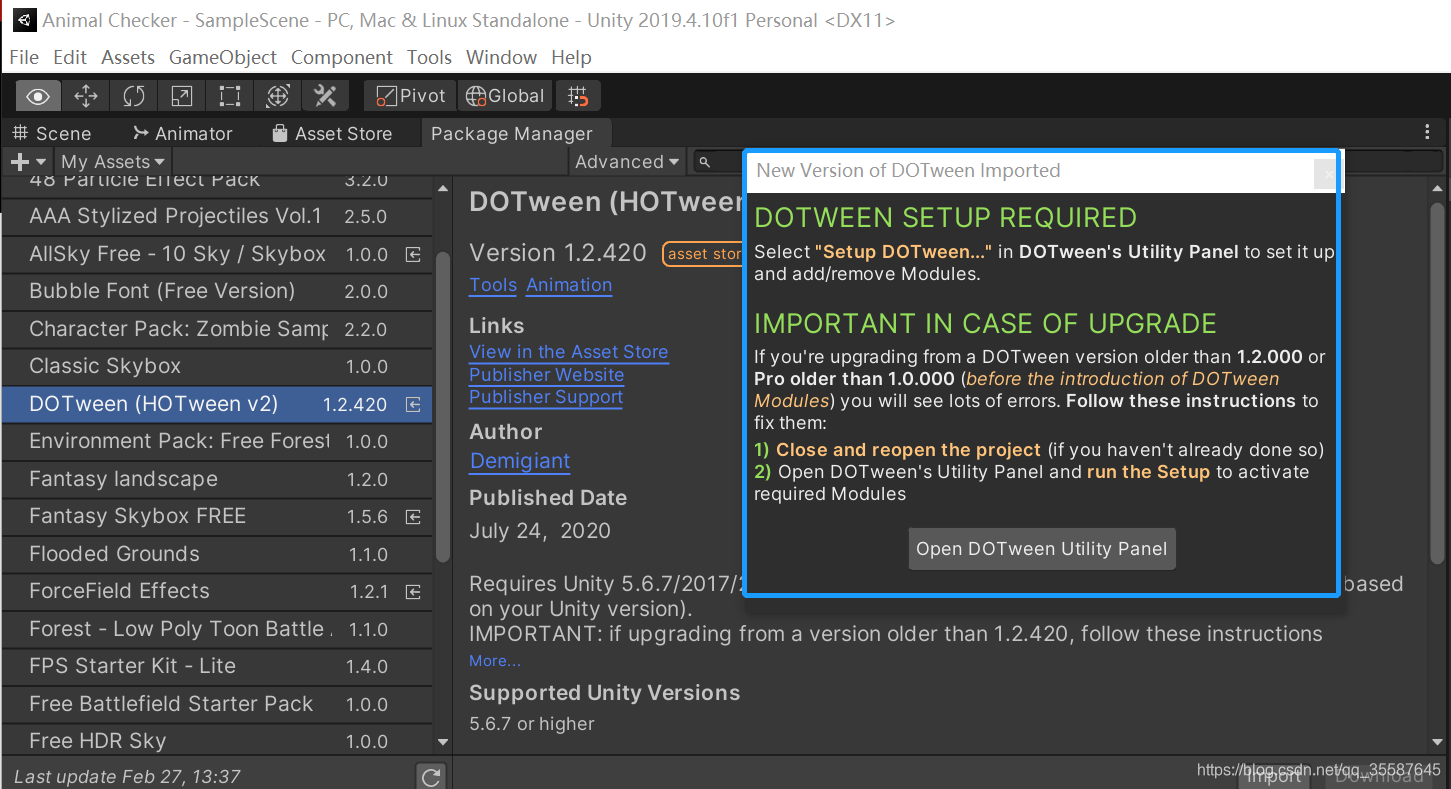Select the Rotate tool

coord(134,96)
